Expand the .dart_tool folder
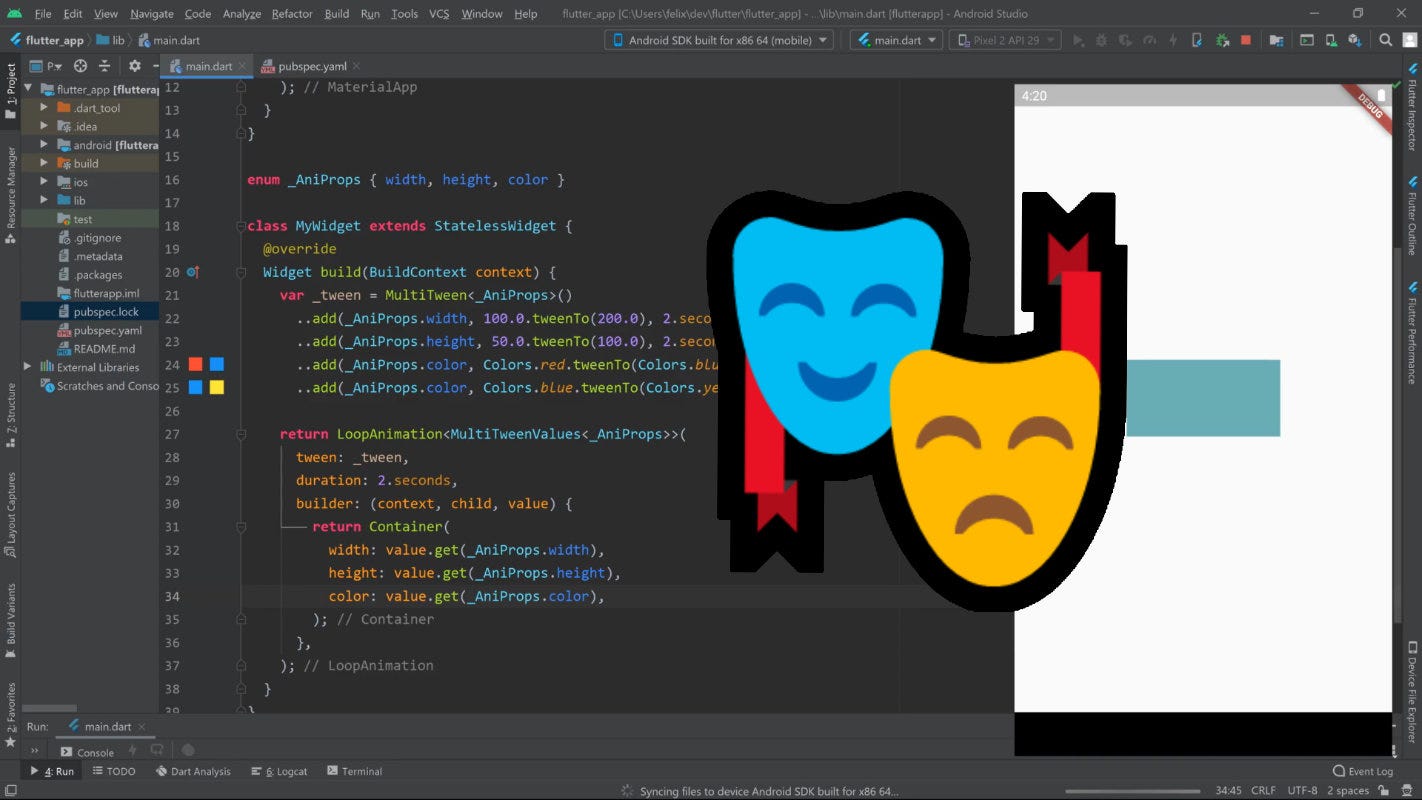Screen dimensions: 1422x800 [44, 108]
